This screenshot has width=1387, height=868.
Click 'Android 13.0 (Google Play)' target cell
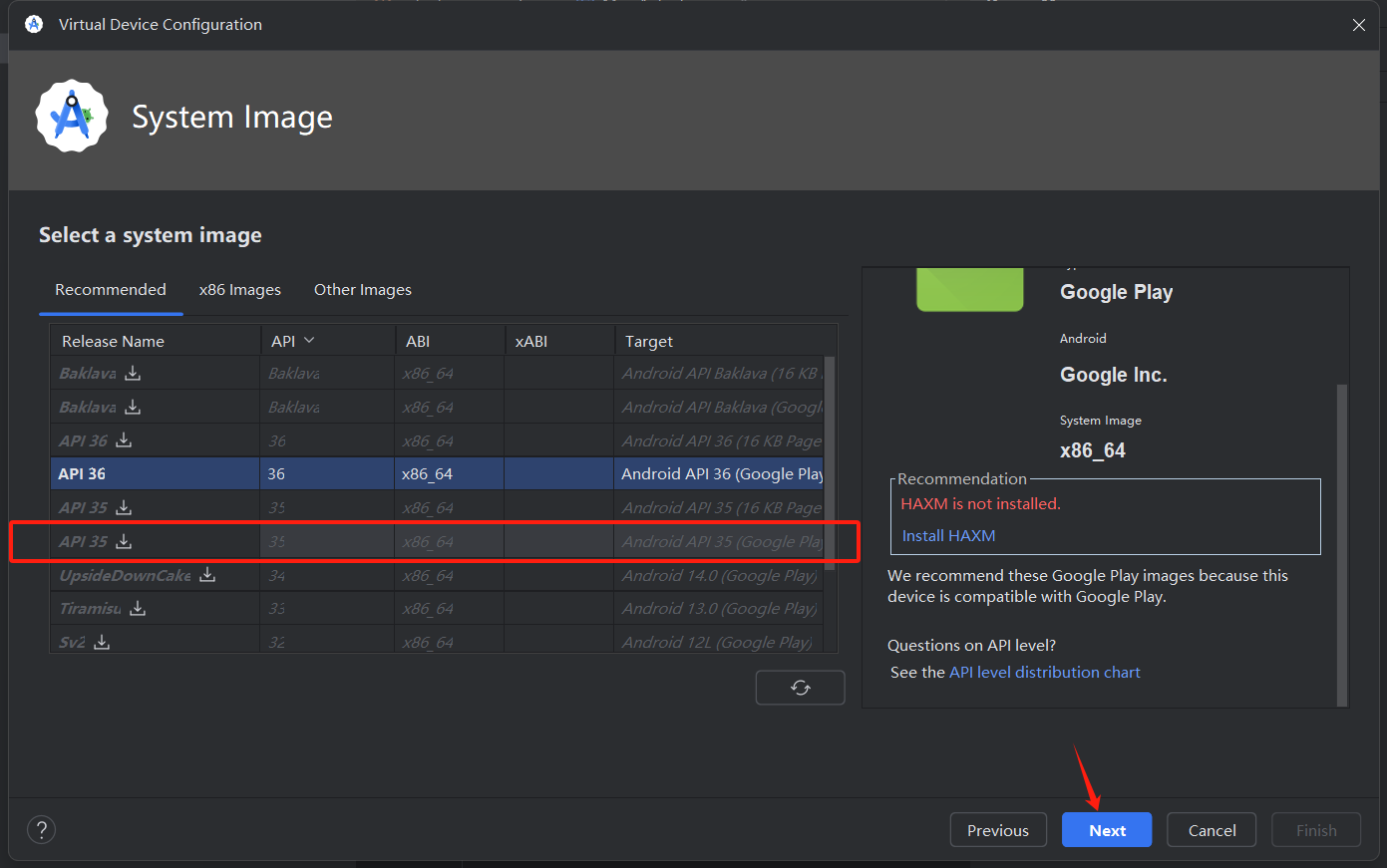coord(719,609)
